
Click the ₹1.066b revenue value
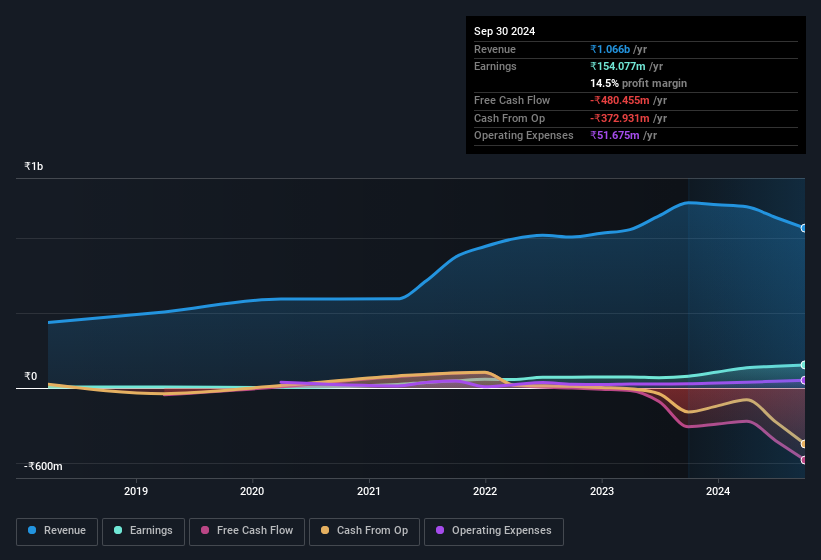[x=610, y=49]
